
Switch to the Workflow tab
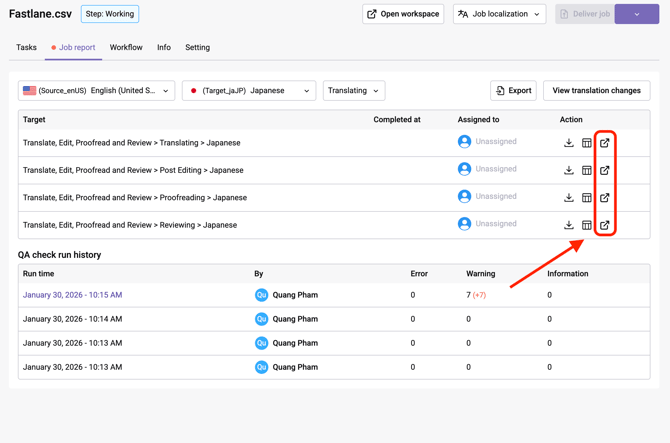coord(126,47)
